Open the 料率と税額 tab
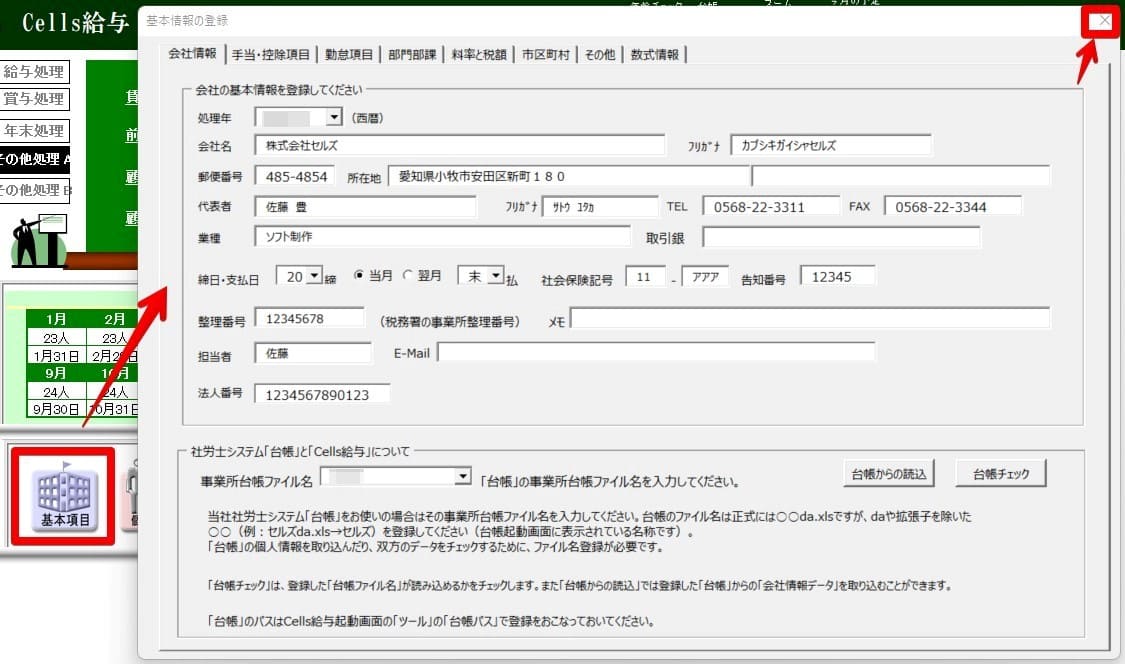1125x664 pixels. [478, 55]
